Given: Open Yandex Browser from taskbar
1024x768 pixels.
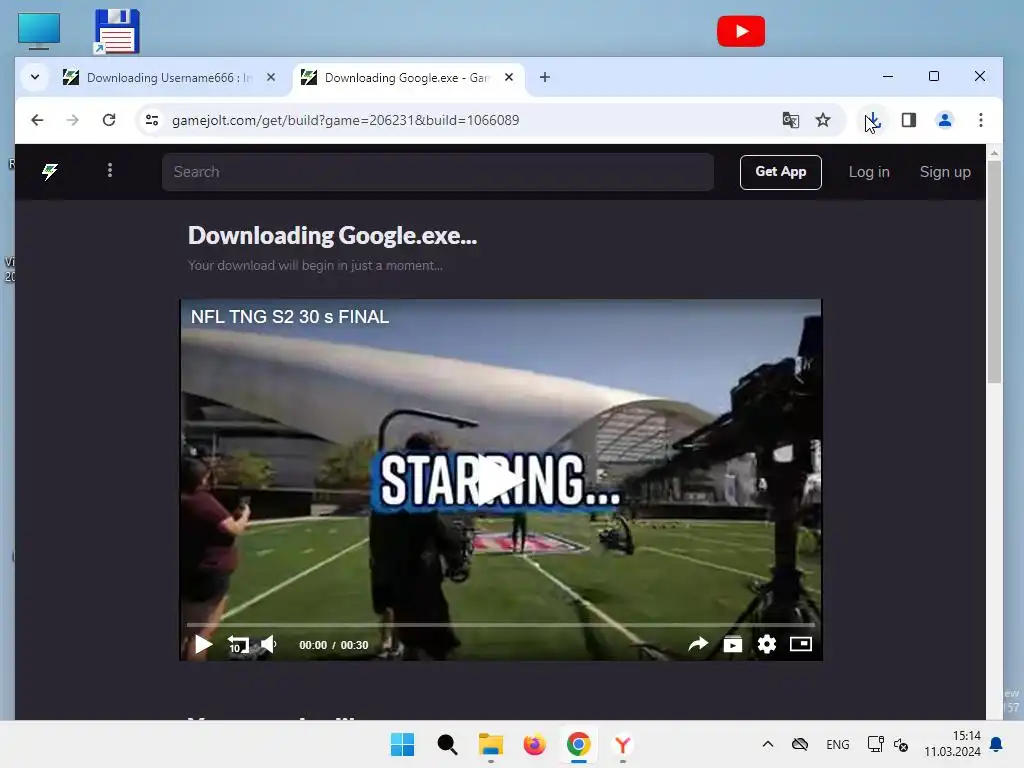Looking at the screenshot, I should point(622,744).
